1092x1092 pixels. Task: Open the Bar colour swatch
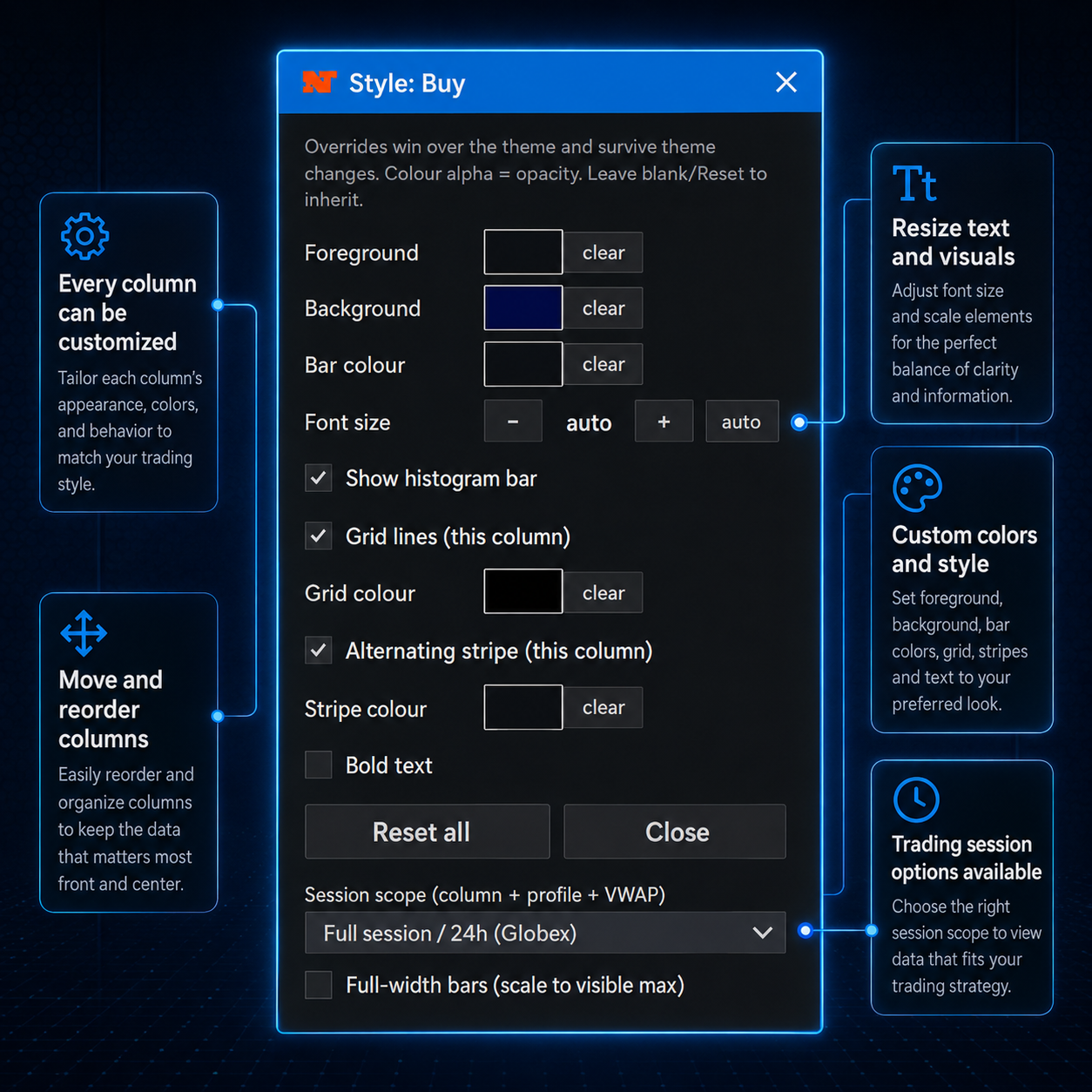pos(523,364)
